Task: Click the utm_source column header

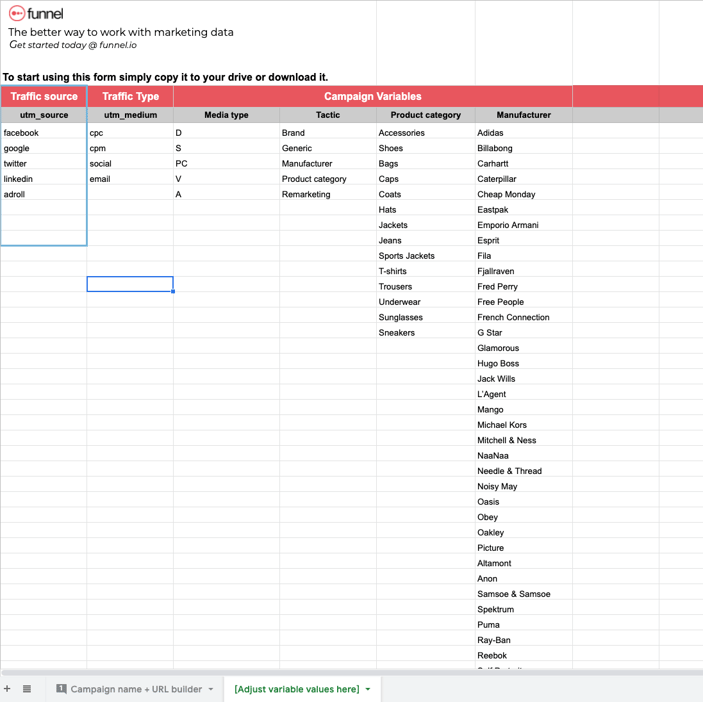Action: click(x=44, y=115)
